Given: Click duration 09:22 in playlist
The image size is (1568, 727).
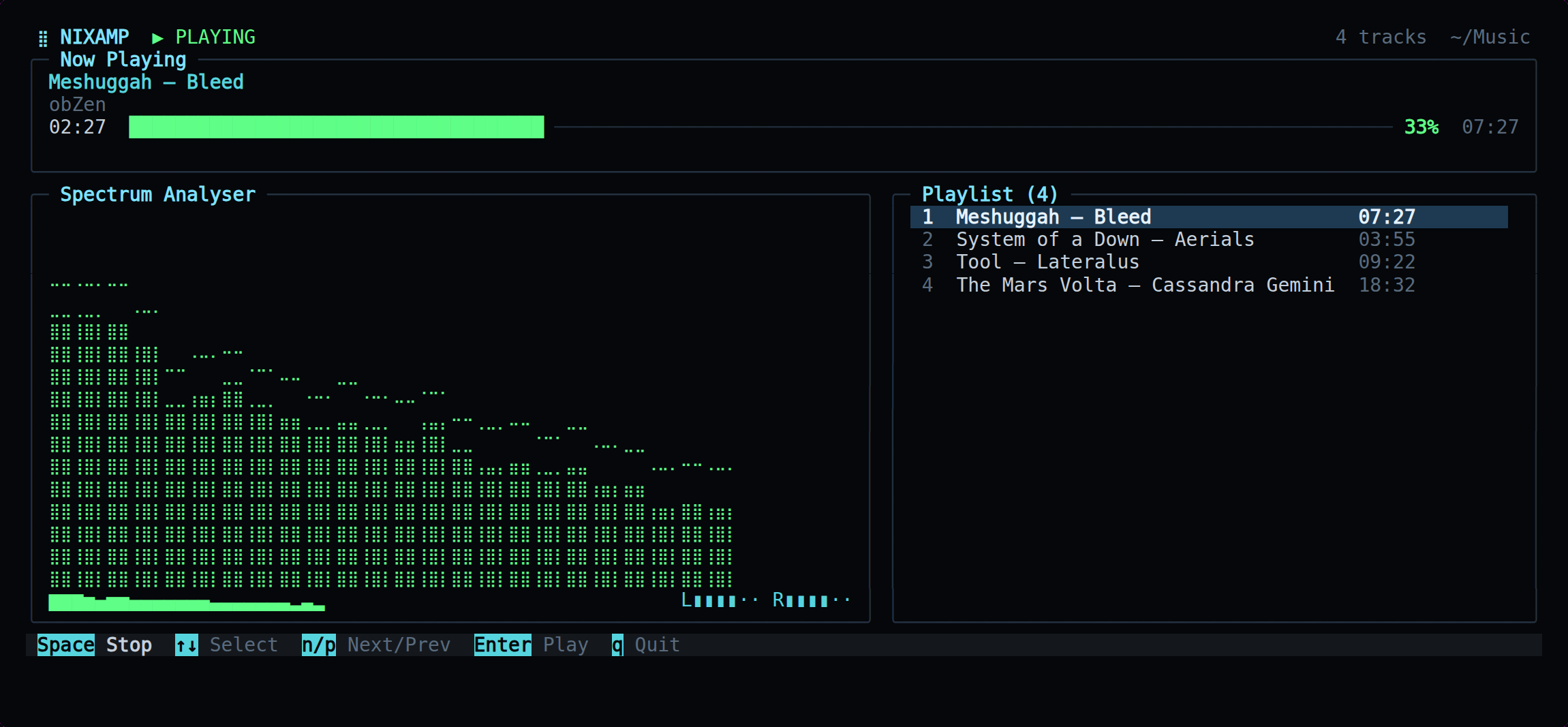Looking at the screenshot, I should click(1387, 262).
